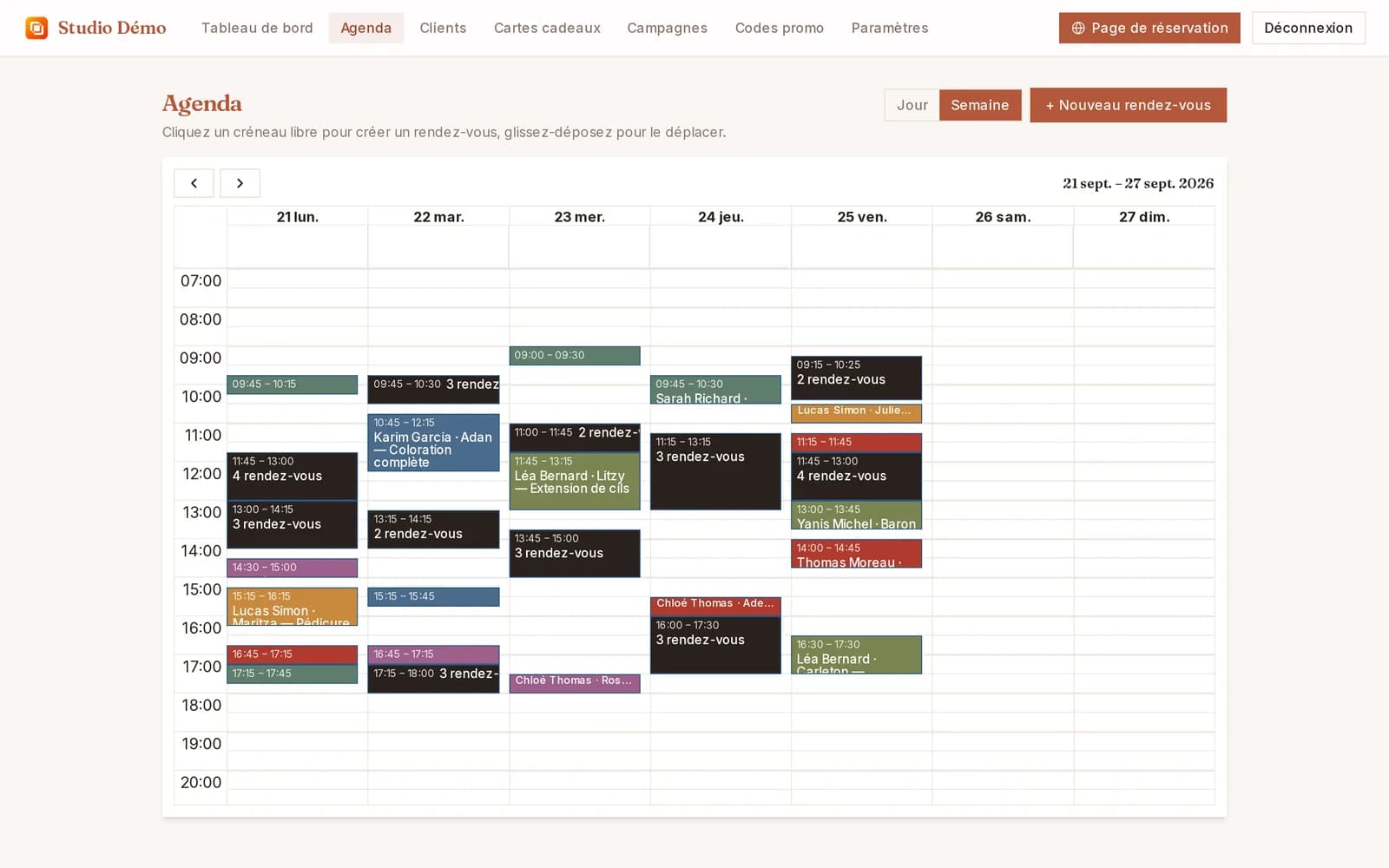Open Paramètres in the top navigation
The image size is (1389, 868).
coord(890,28)
